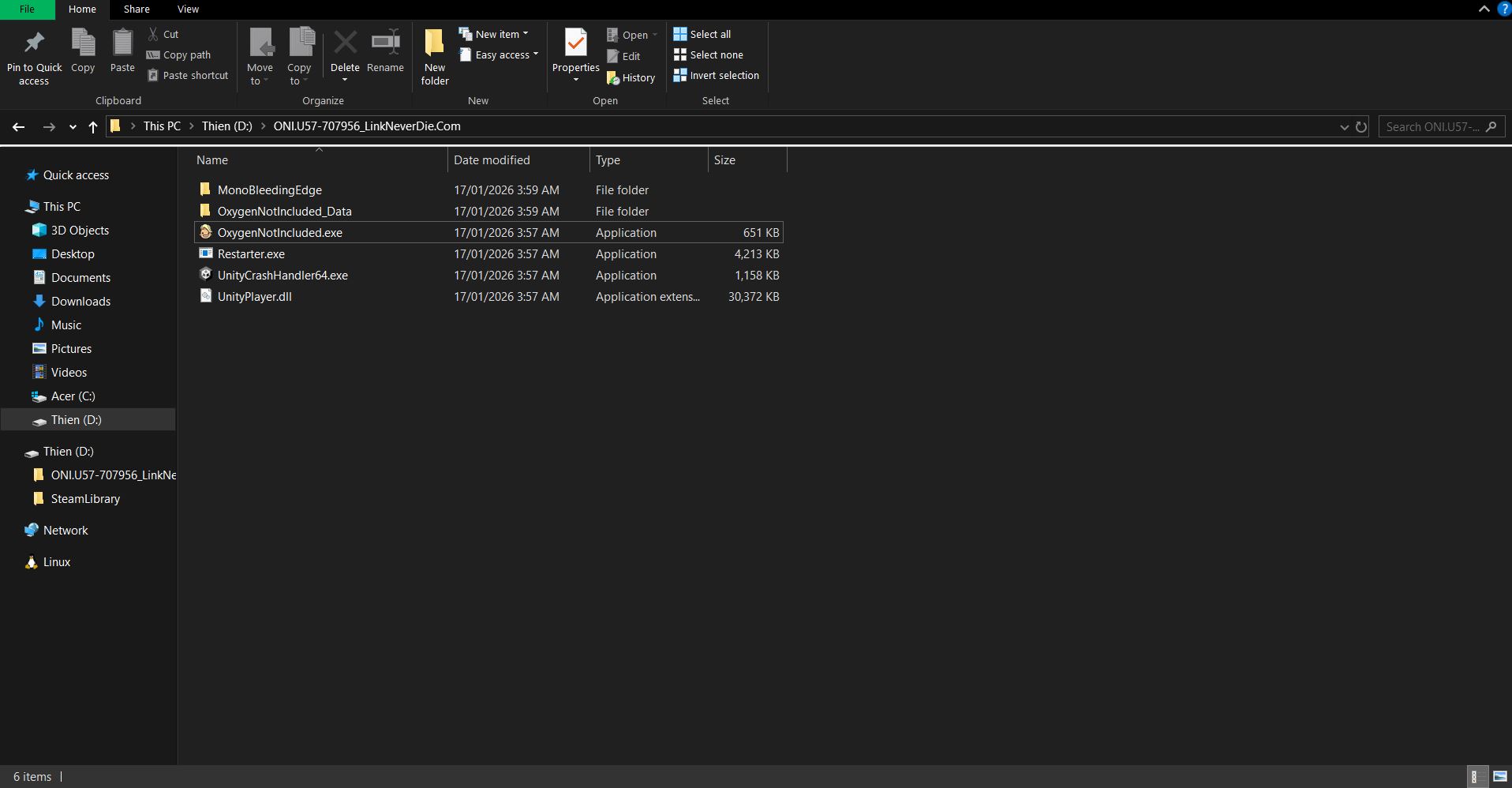
Task: Refresh the current folder view
Action: pos(1361,126)
